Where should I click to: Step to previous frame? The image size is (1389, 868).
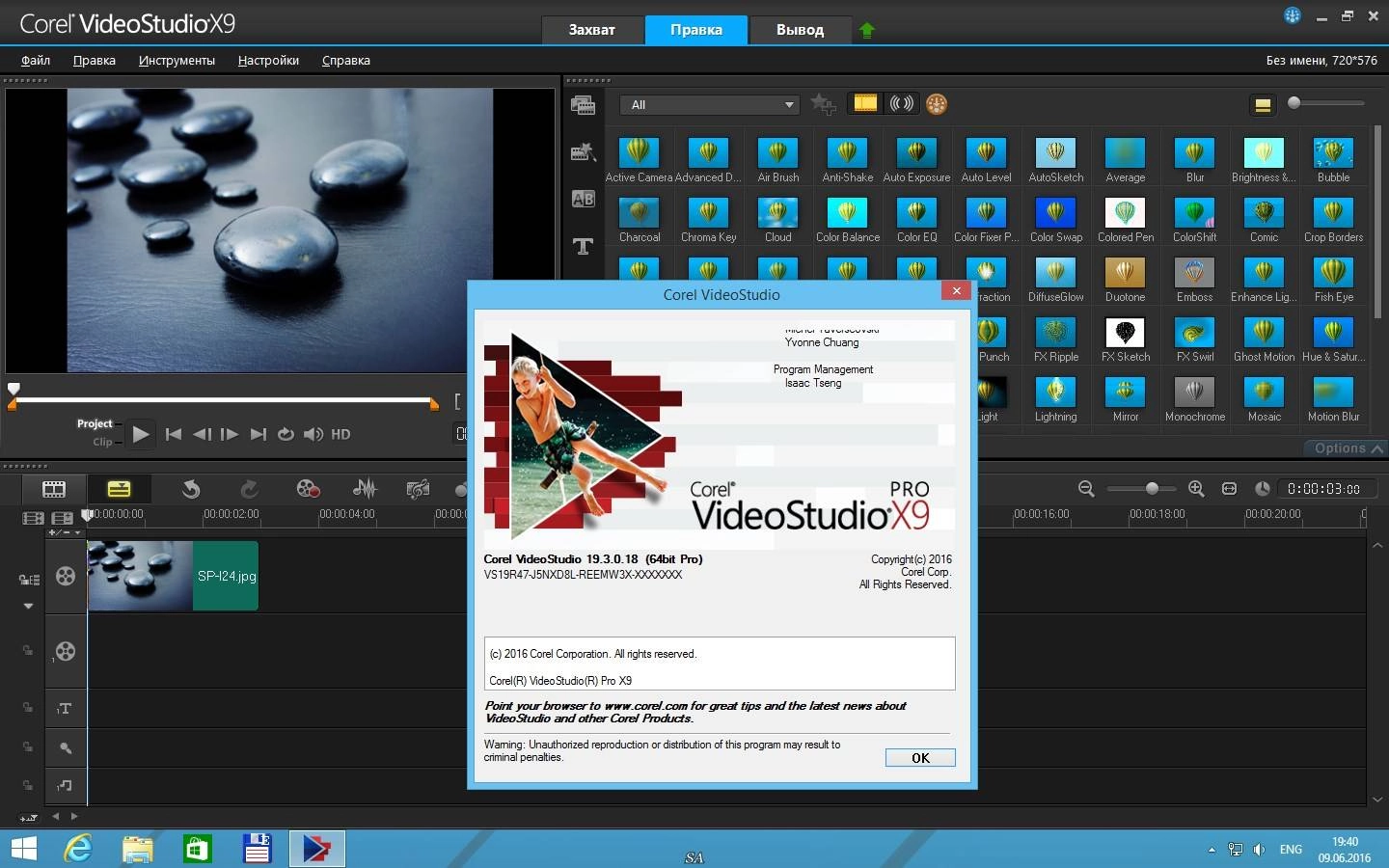(202, 434)
